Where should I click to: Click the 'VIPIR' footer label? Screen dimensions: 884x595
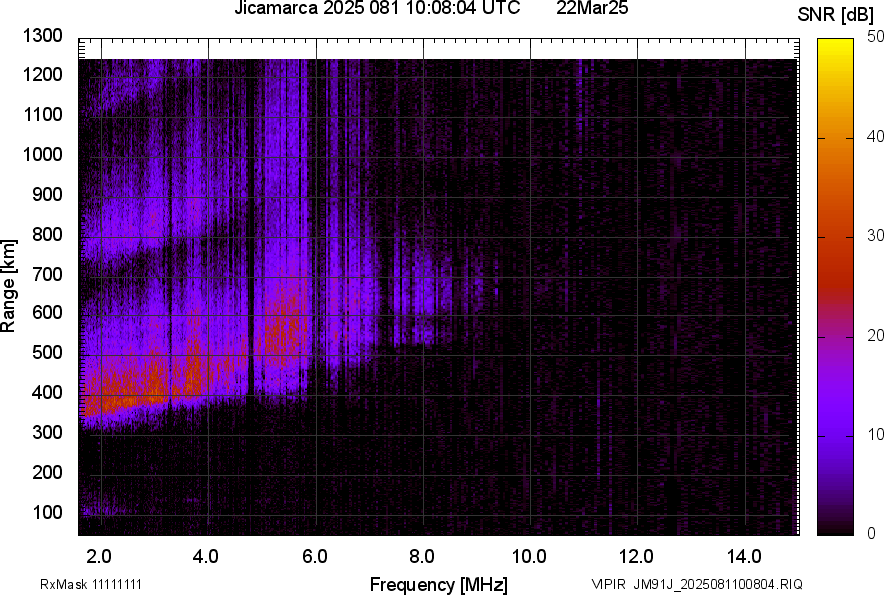coord(608,584)
